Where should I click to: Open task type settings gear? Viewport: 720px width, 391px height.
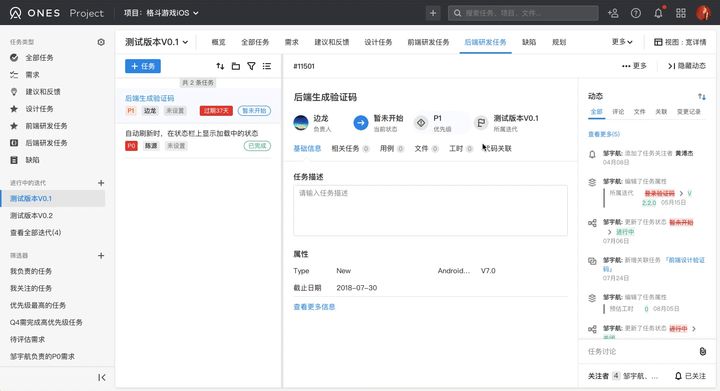[x=101, y=42]
